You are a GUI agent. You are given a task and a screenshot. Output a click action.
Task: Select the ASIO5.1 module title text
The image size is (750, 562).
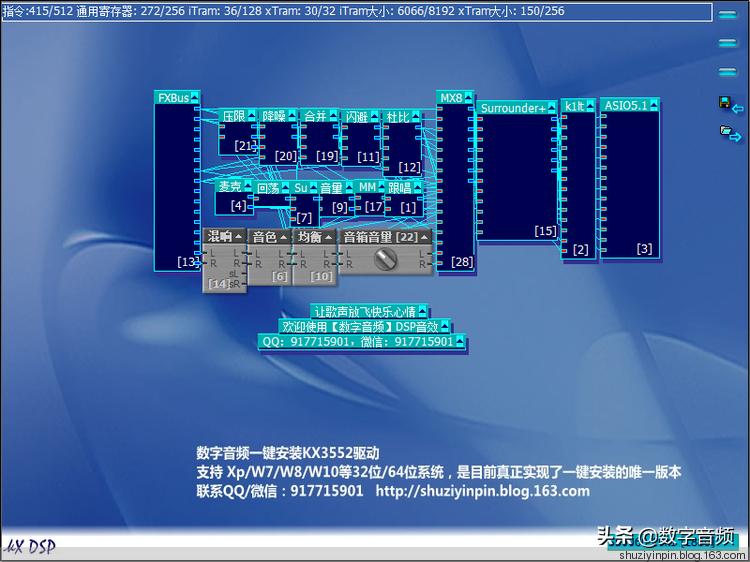(626, 105)
